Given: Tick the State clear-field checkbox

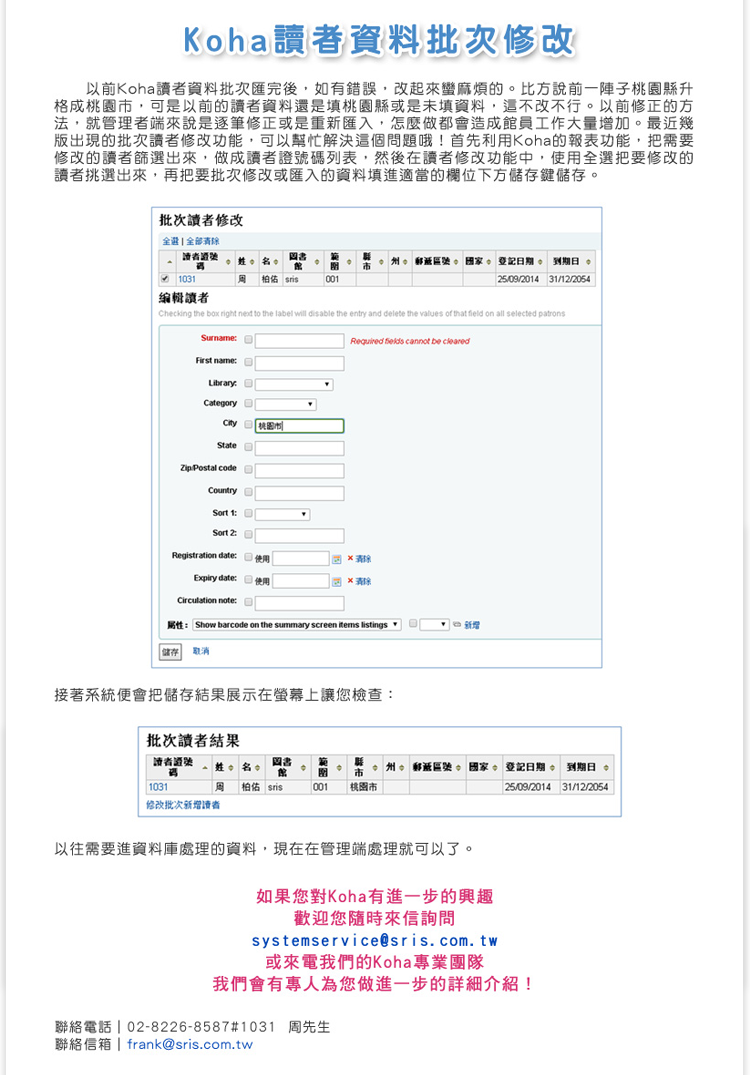Looking at the screenshot, I should click(248, 447).
